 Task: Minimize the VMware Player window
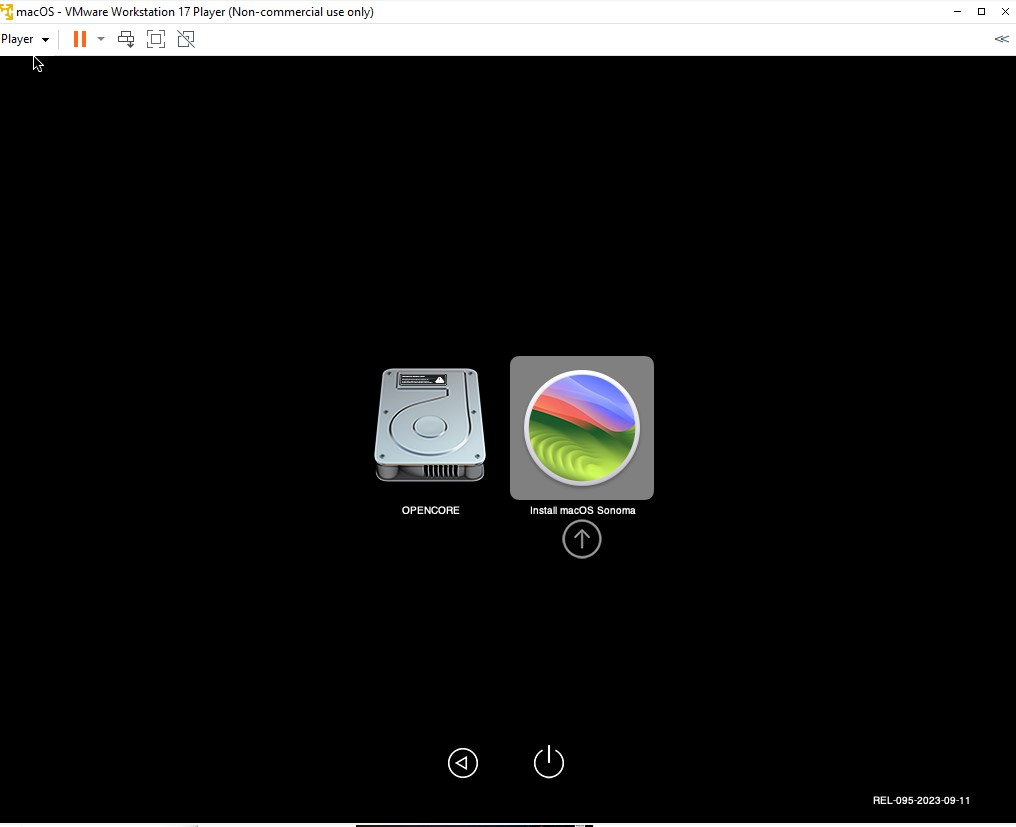[958, 12]
